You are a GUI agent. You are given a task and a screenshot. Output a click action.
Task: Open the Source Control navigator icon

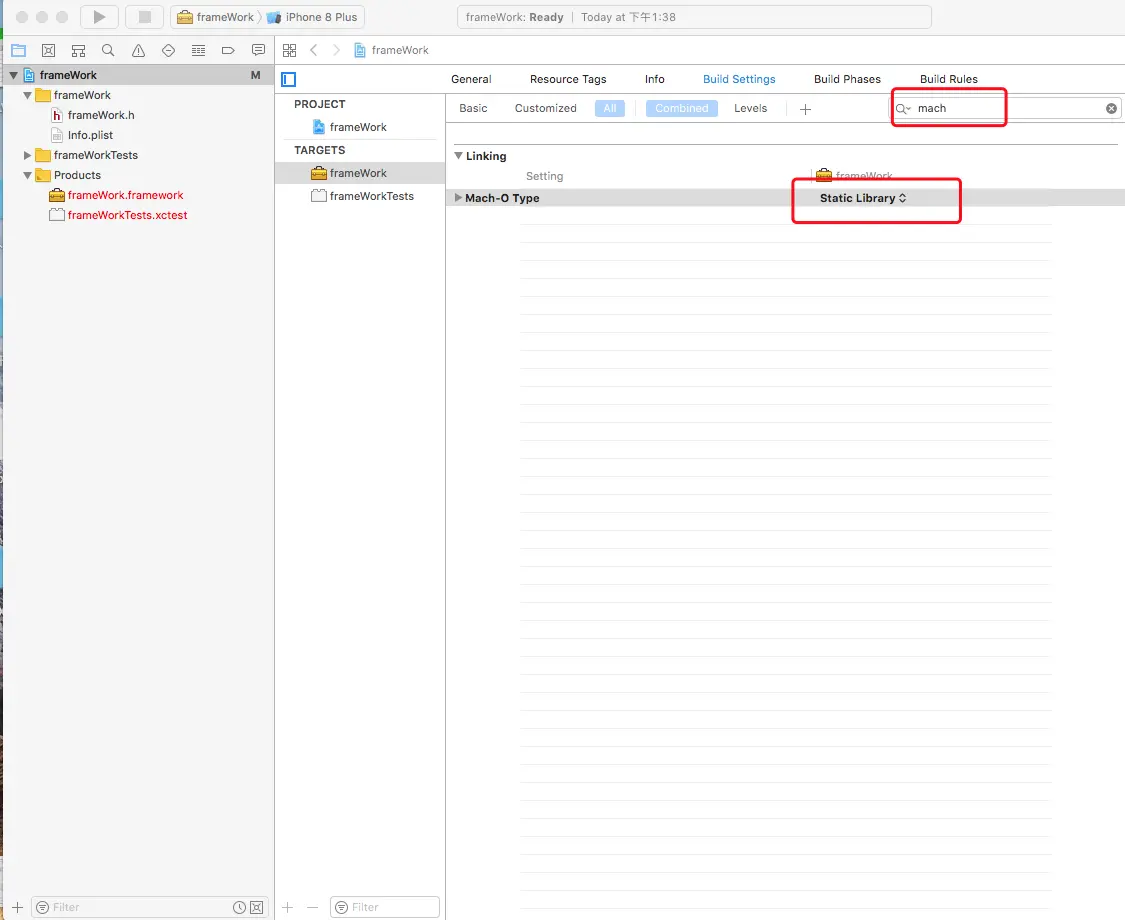(x=49, y=50)
